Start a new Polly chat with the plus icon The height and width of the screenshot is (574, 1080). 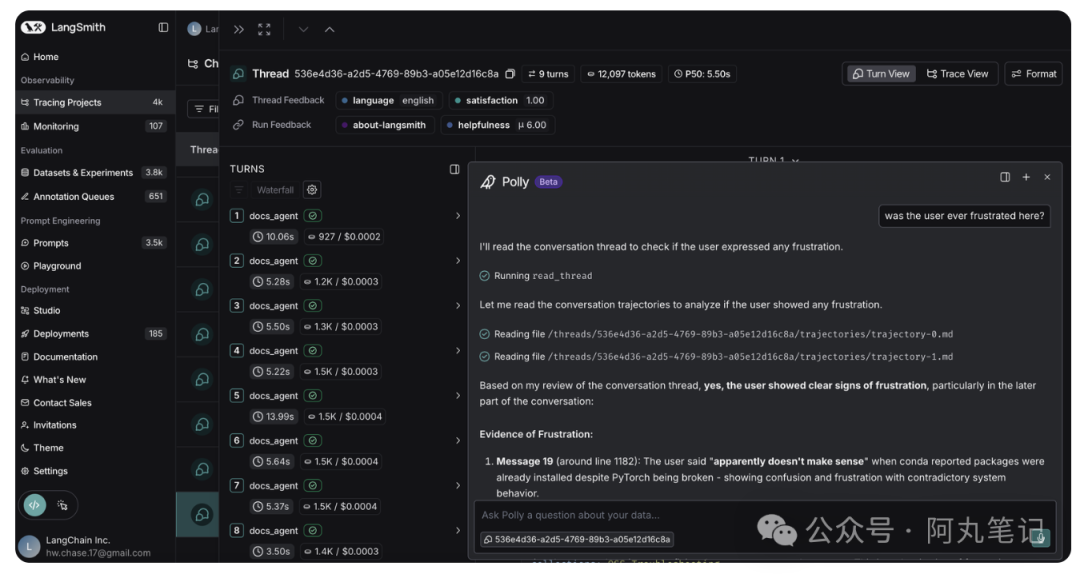[x=1026, y=177]
